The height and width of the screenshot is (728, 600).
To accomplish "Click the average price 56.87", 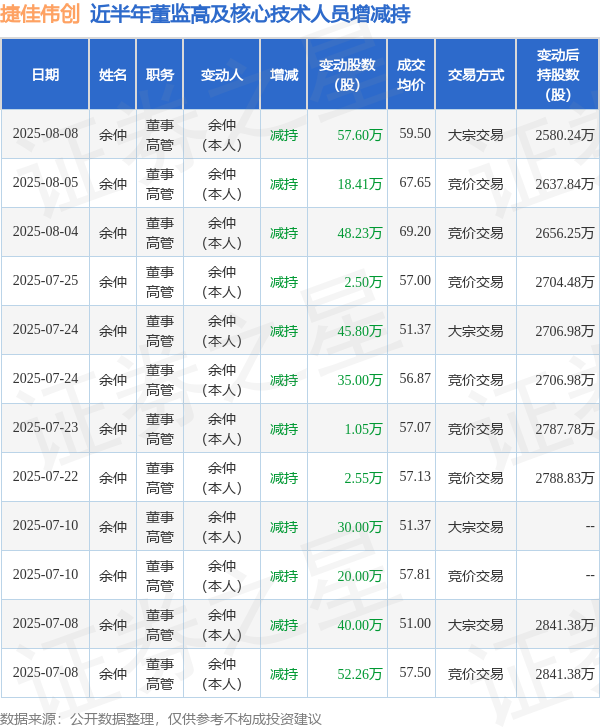I will [x=415, y=379].
